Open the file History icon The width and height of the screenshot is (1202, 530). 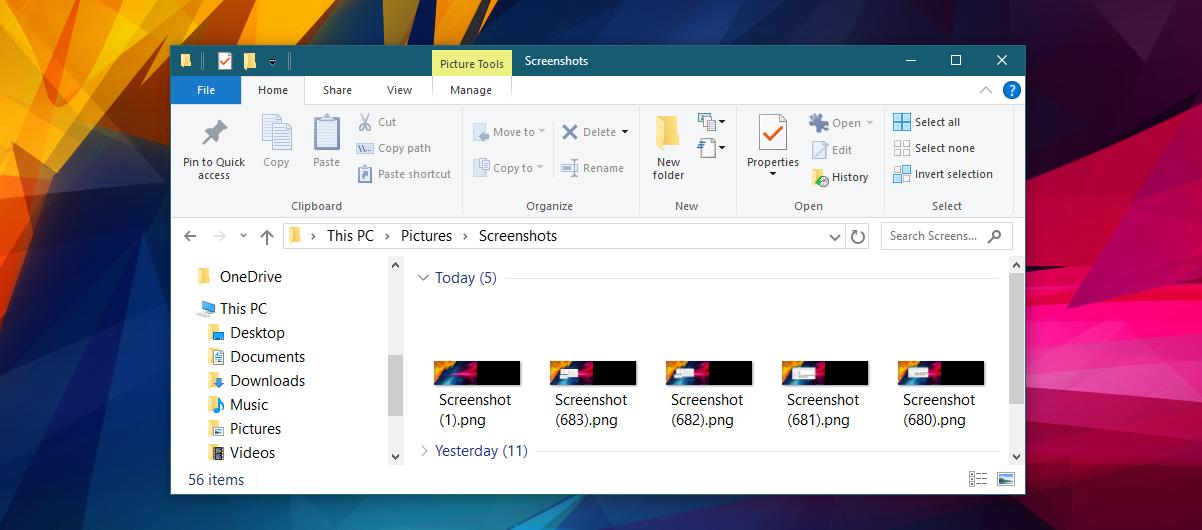820,177
